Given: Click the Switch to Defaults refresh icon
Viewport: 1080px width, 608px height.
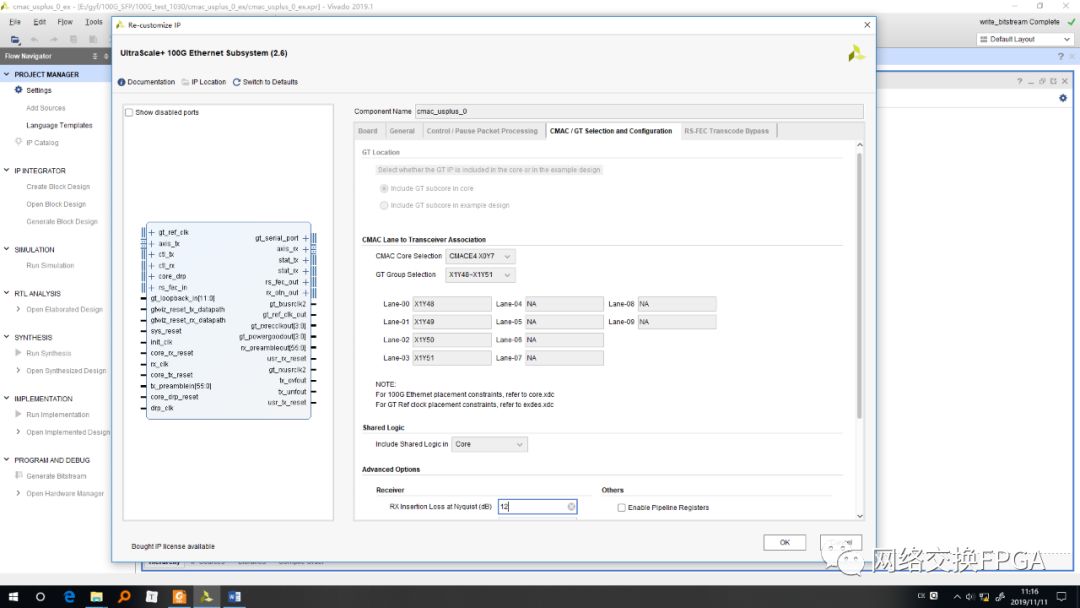Looking at the screenshot, I should click(x=236, y=82).
